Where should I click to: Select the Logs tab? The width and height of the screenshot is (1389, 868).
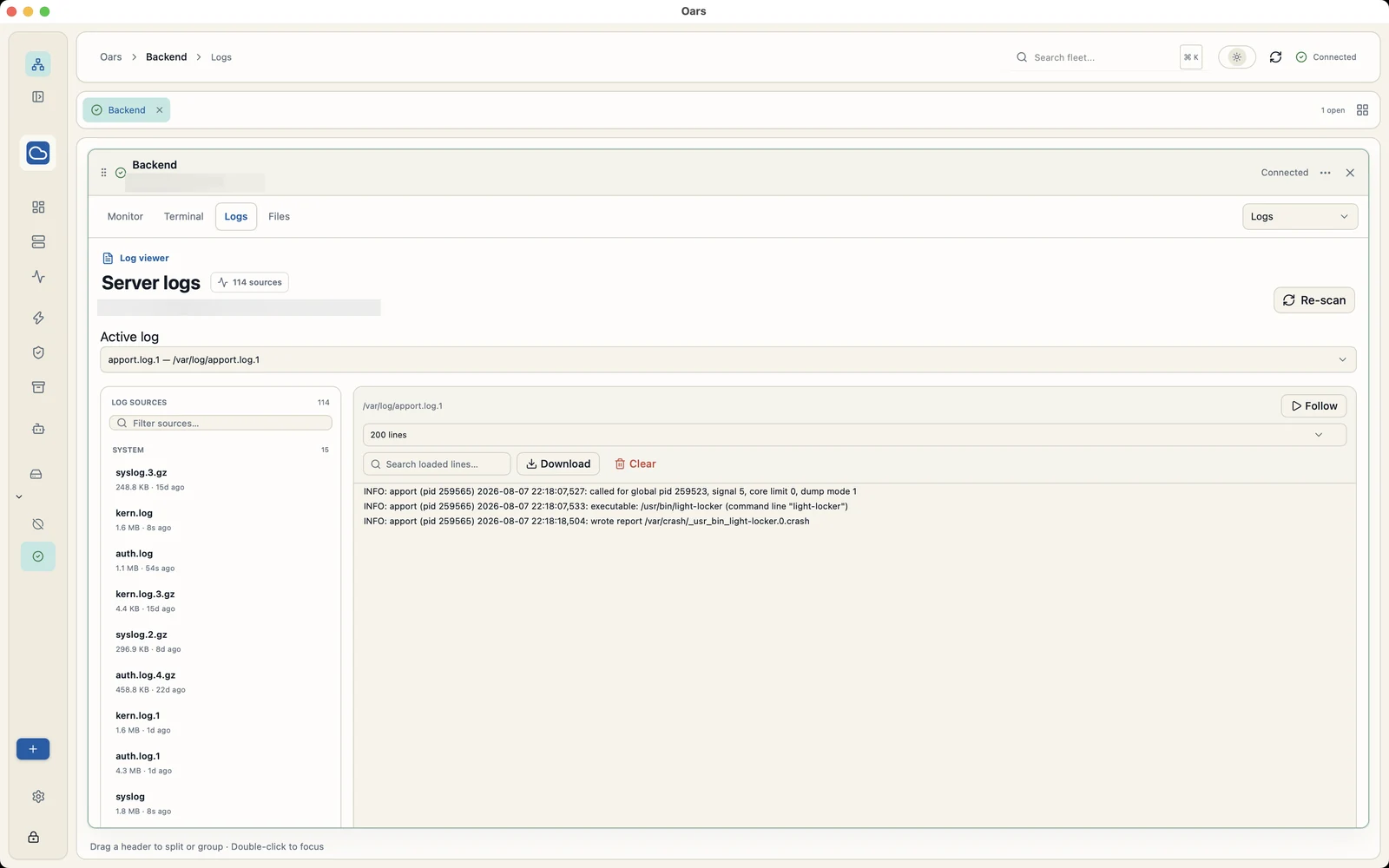point(236,217)
